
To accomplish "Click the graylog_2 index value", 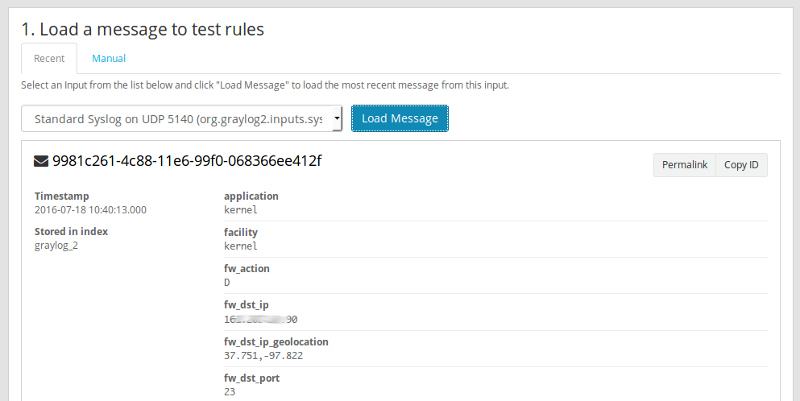I will point(56,245).
